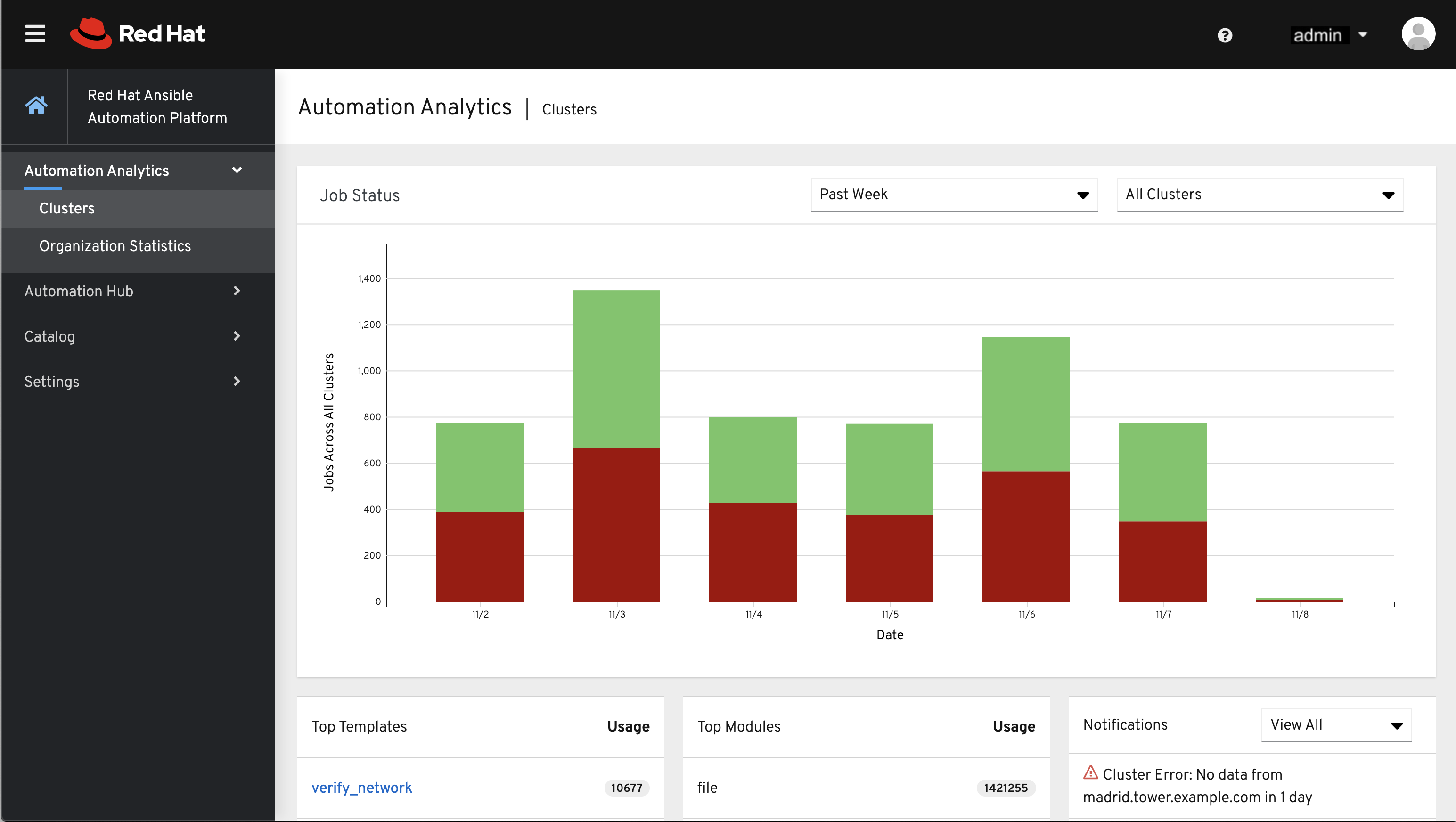This screenshot has height=822, width=1456.
Task: Open the View All notifications dropdown
Action: (1335, 725)
